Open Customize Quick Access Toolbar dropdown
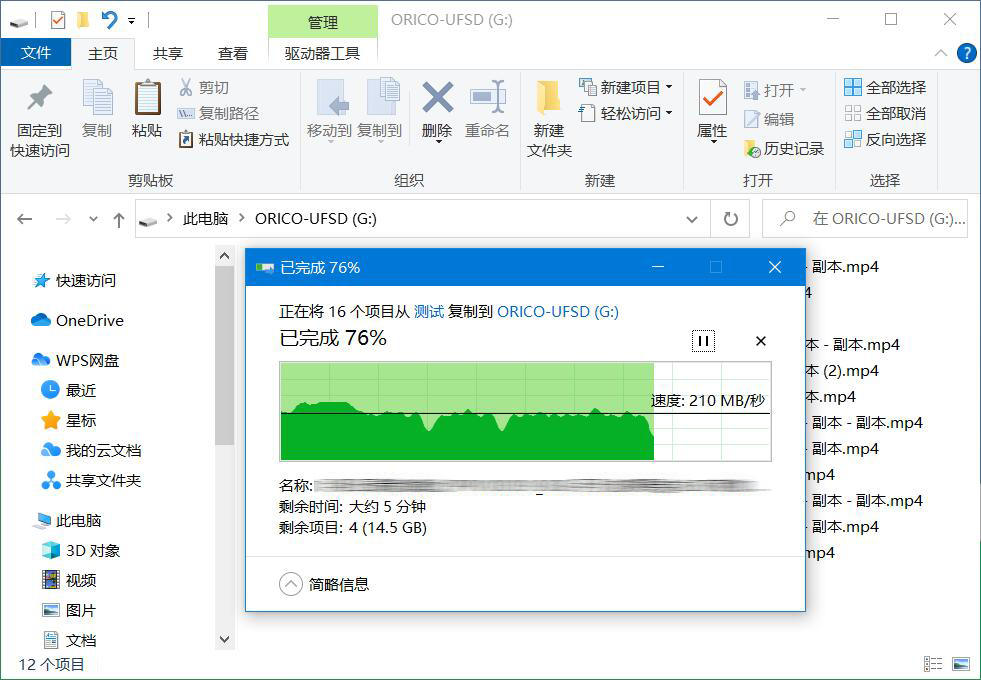 [x=131, y=21]
